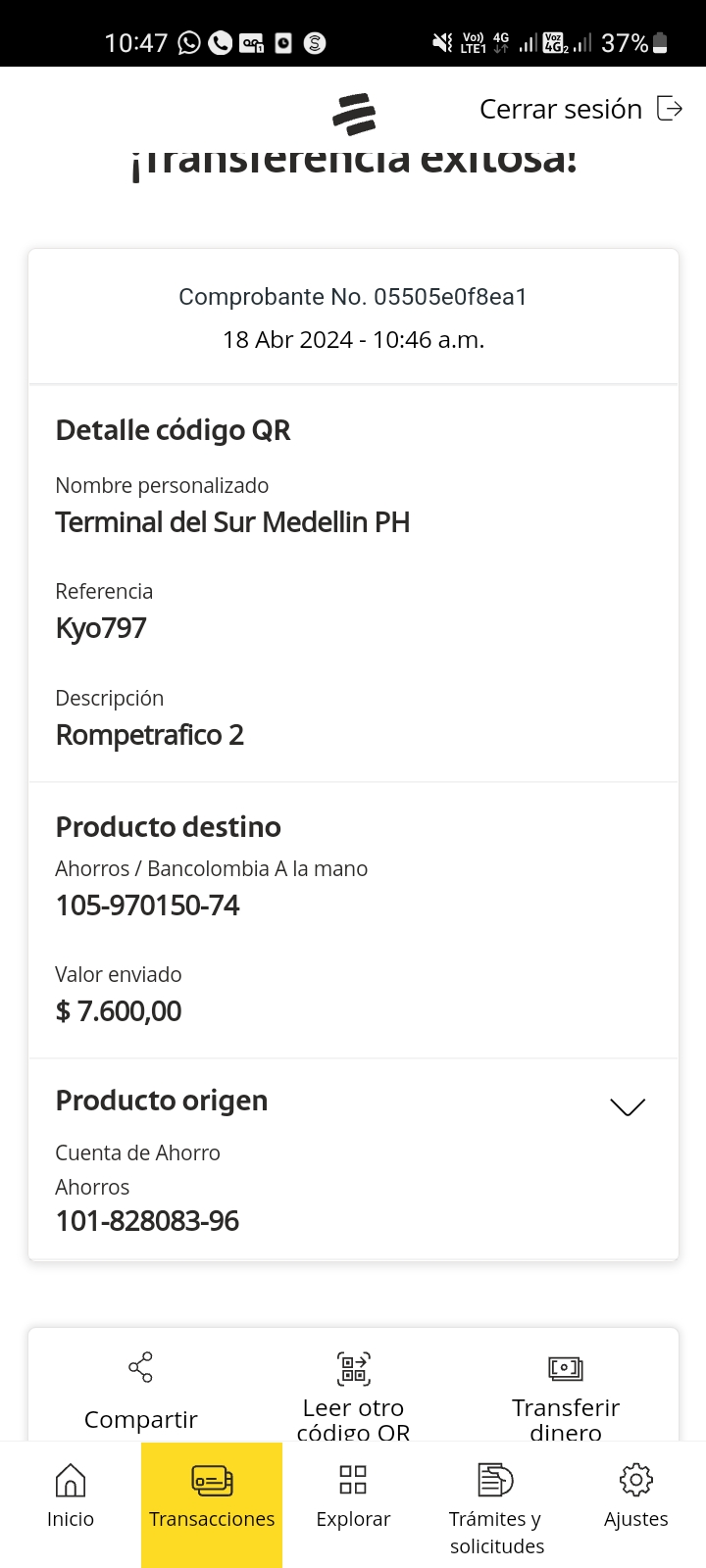The width and height of the screenshot is (706, 1568).
Task: Tap the destination account number 105-970150-74
Action: click(147, 906)
